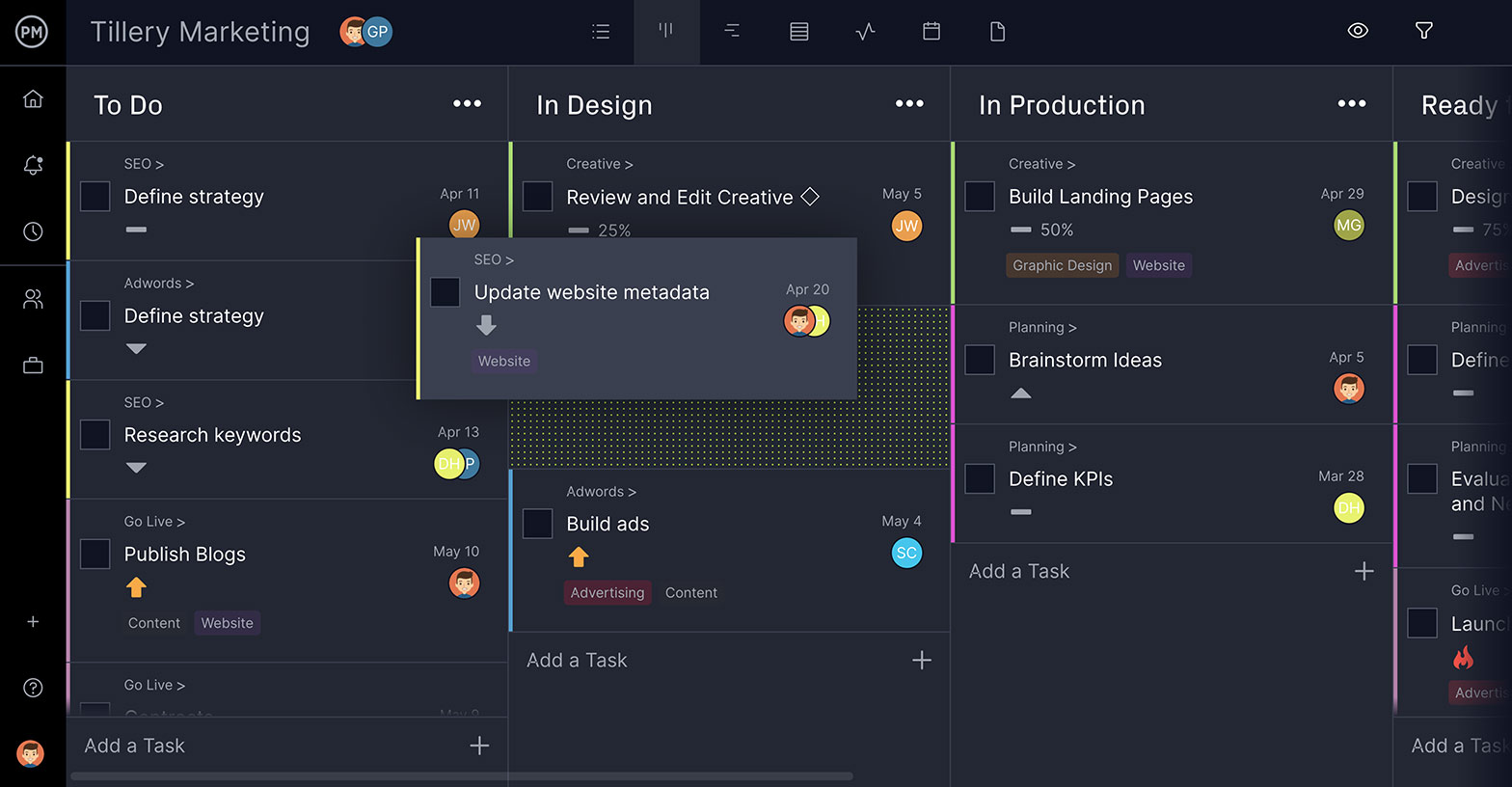The image size is (1512, 787).
Task: Click Add a Task under In Production
Action: coord(1019,572)
